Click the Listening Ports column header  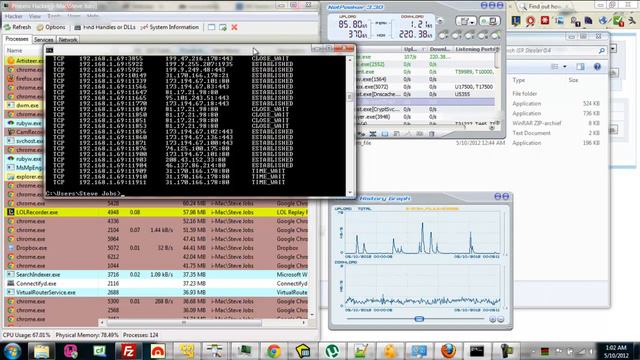(475, 49)
